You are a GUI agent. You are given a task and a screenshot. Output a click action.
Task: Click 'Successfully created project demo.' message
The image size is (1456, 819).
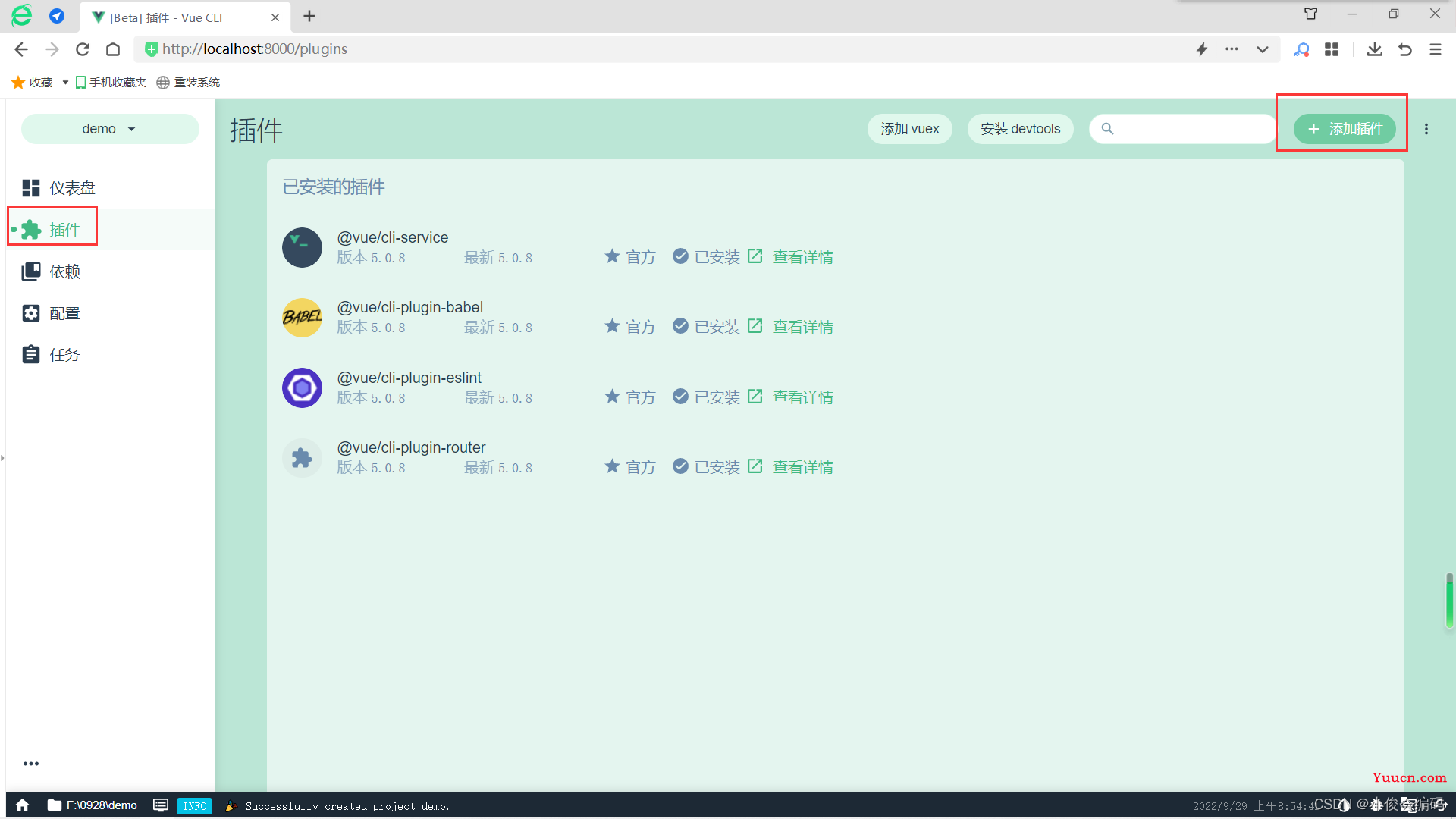(x=347, y=806)
